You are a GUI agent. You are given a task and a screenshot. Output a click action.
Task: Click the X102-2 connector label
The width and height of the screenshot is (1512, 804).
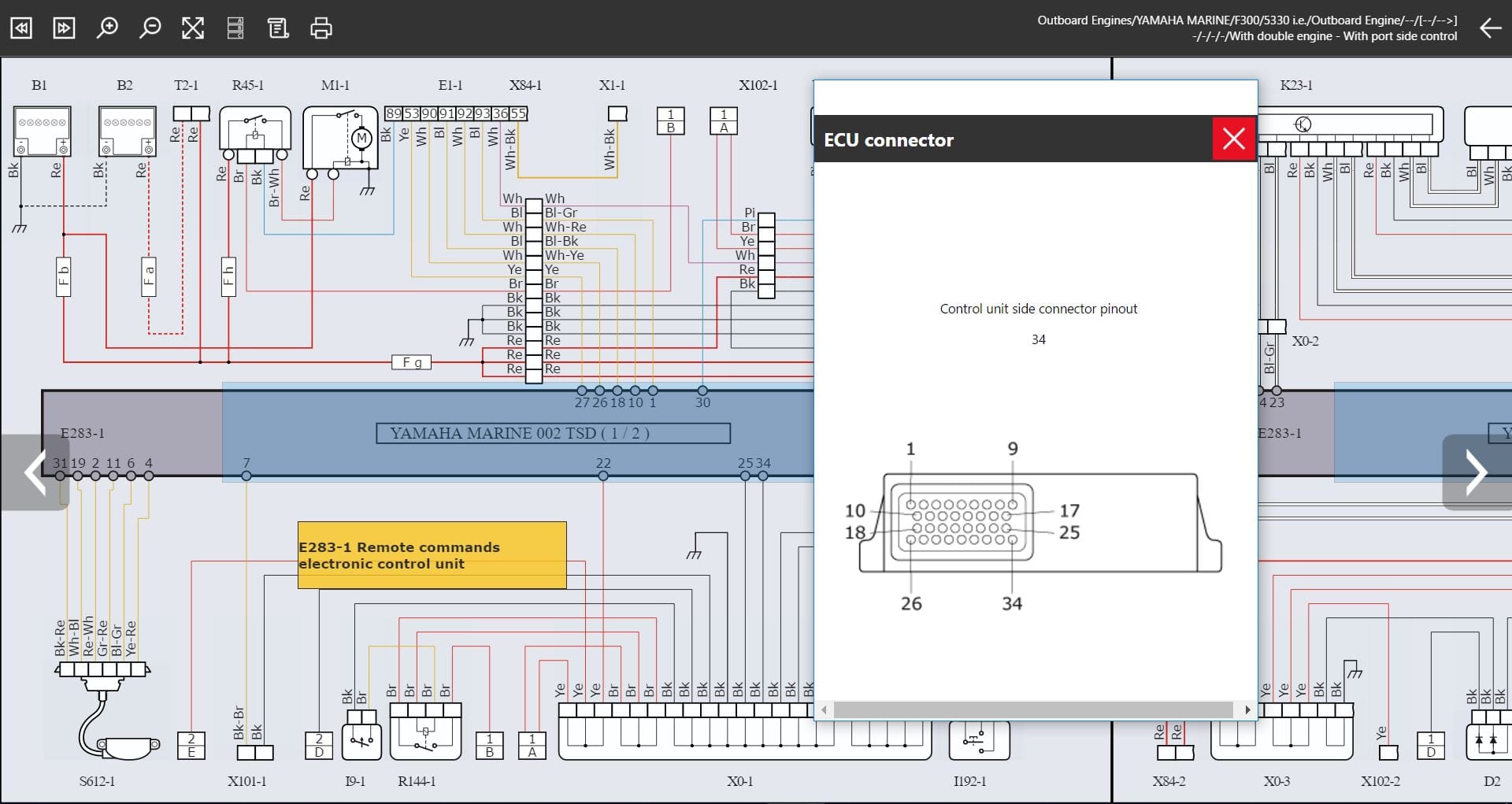click(x=1380, y=781)
